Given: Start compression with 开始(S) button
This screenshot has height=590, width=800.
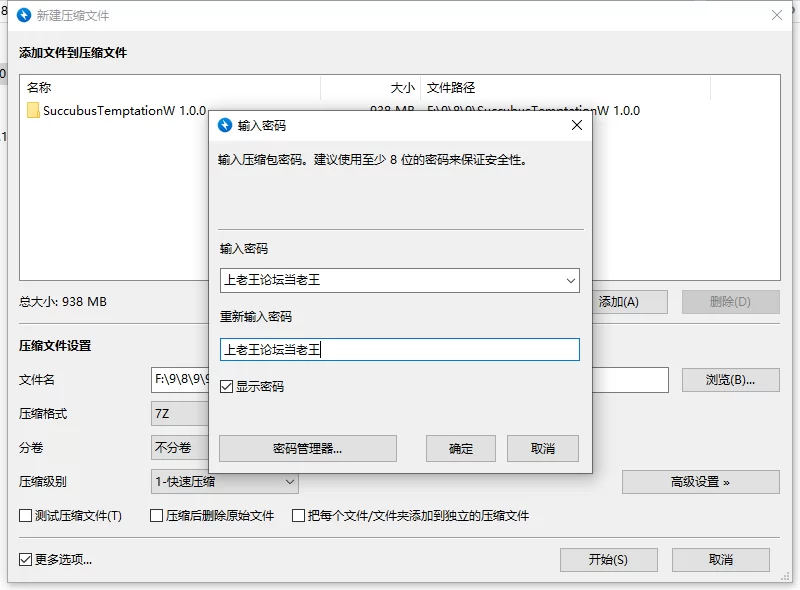Looking at the screenshot, I should click(x=609, y=560).
